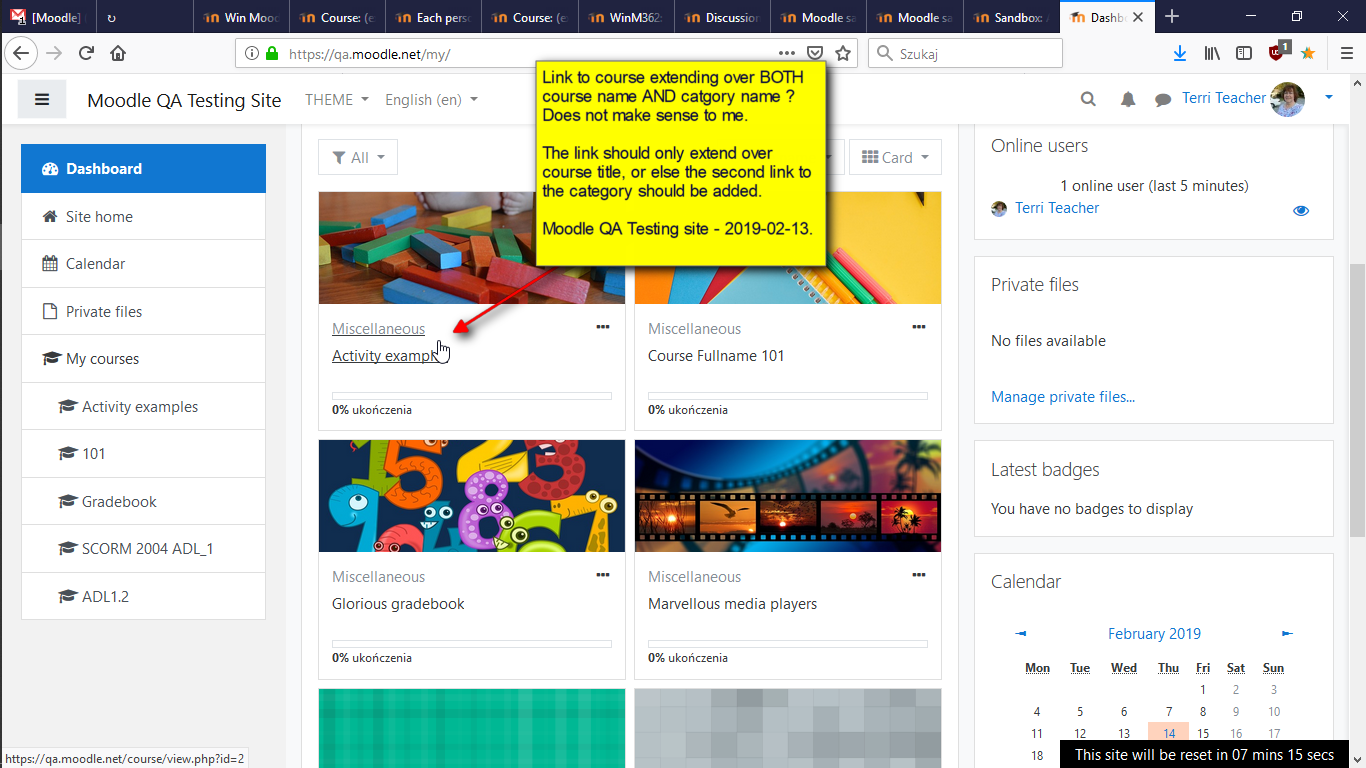Open the actions menu on Glorious gradebook card
1366x768 pixels.
coord(603,575)
